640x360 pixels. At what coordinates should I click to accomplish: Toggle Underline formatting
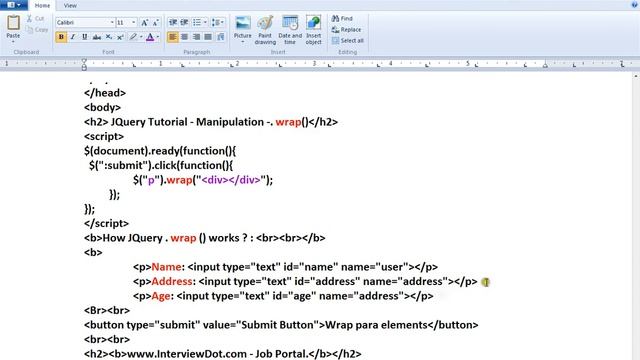tap(84, 37)
